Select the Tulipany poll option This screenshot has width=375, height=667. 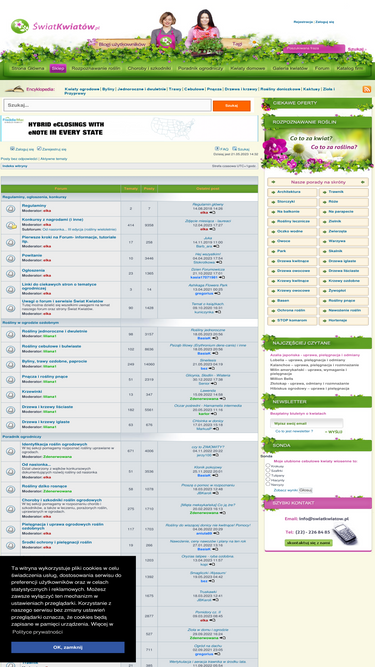point(267,475)
